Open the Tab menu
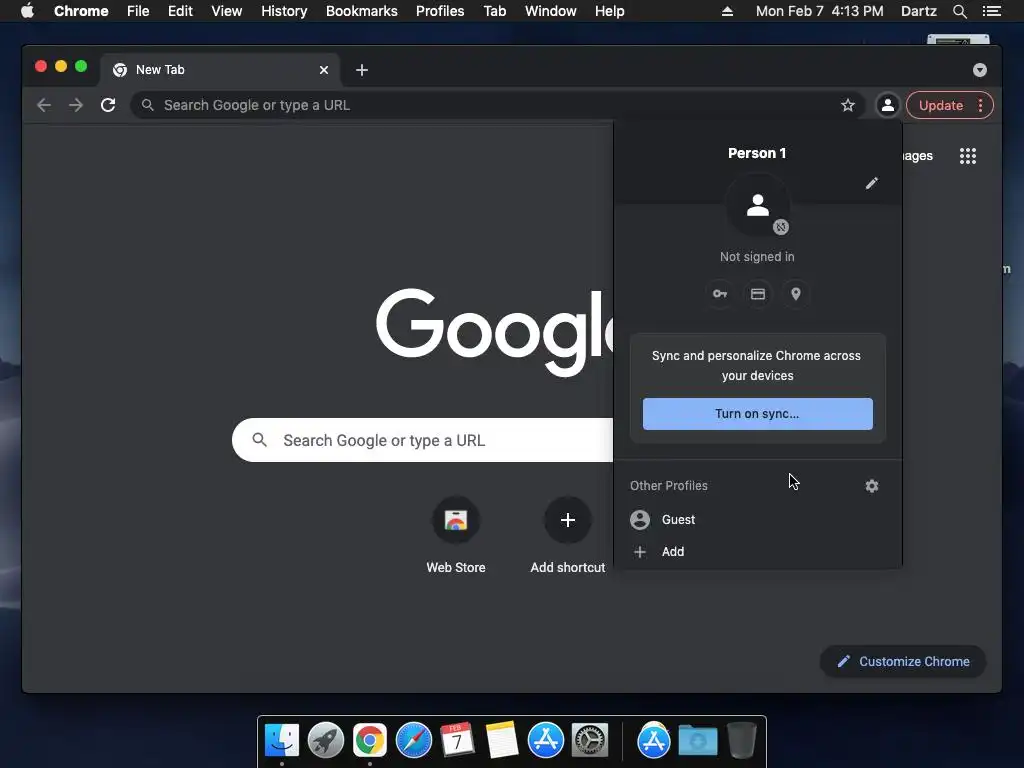1024x768 pixels. [x=494, y=11]
